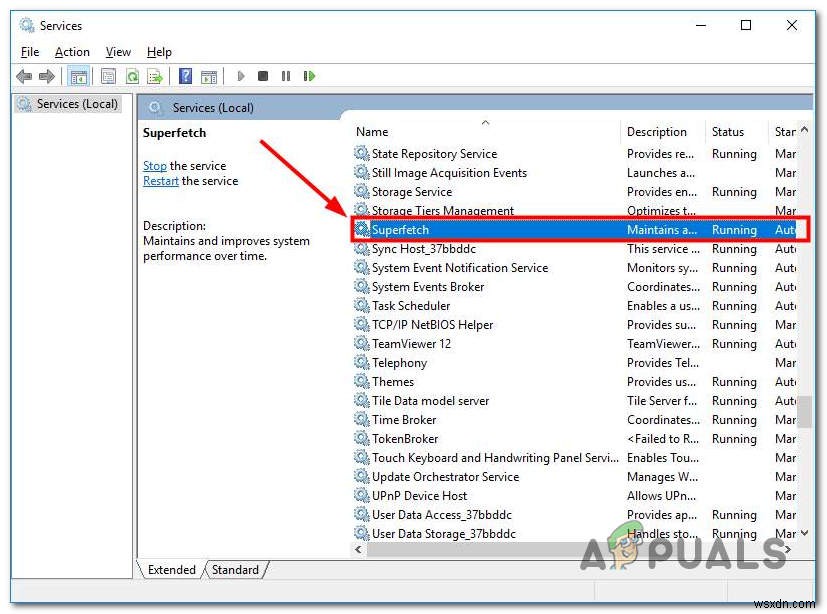827x614 pixels.
Task: Open the Help menu
Action: (159, 52)
